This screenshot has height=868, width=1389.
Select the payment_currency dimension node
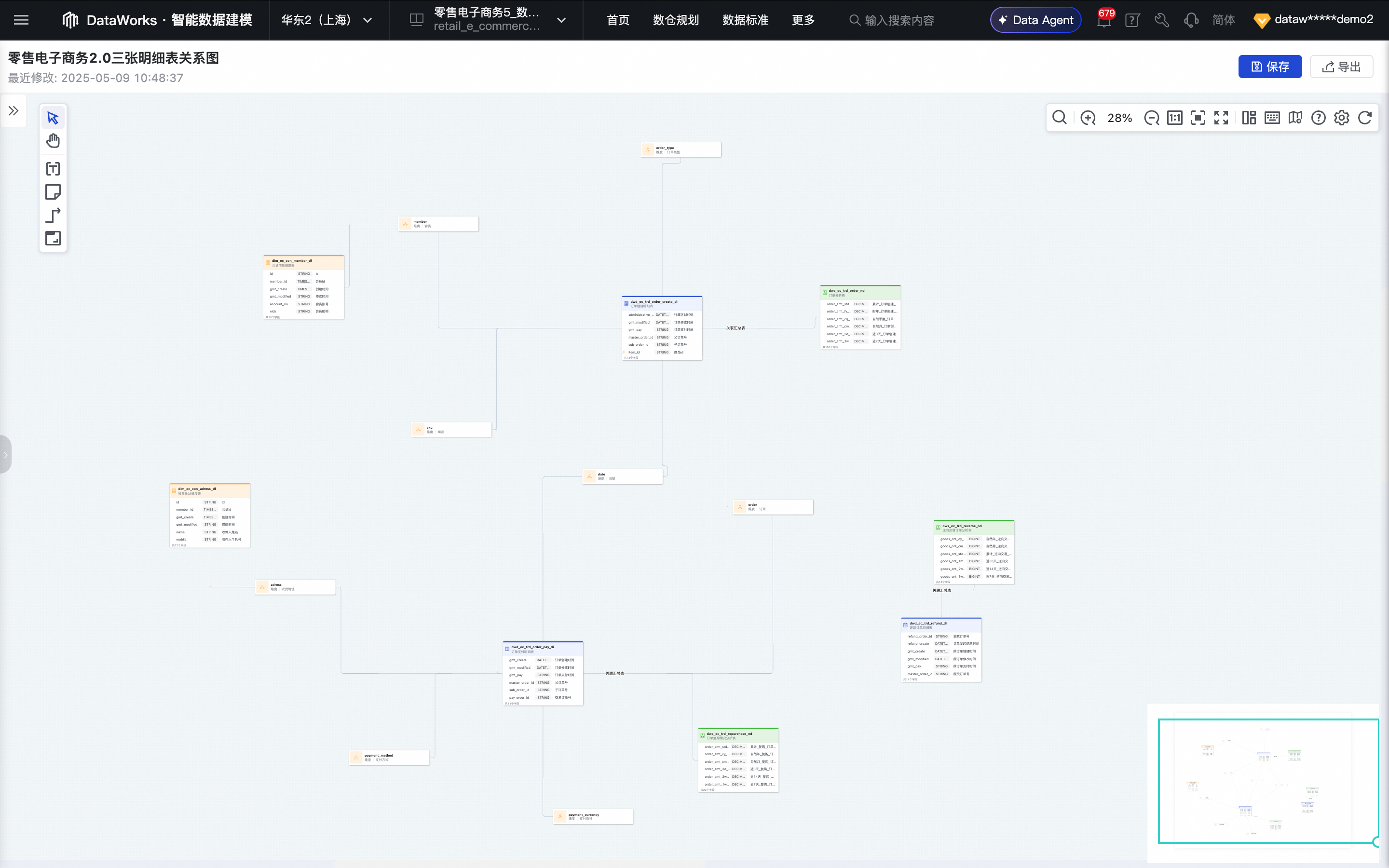pyautogui.click(x=593, y=816)
